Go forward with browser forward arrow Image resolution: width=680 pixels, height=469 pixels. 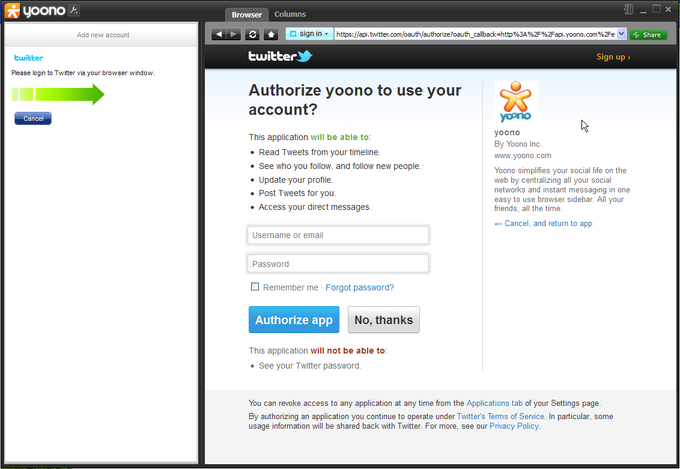233,34
